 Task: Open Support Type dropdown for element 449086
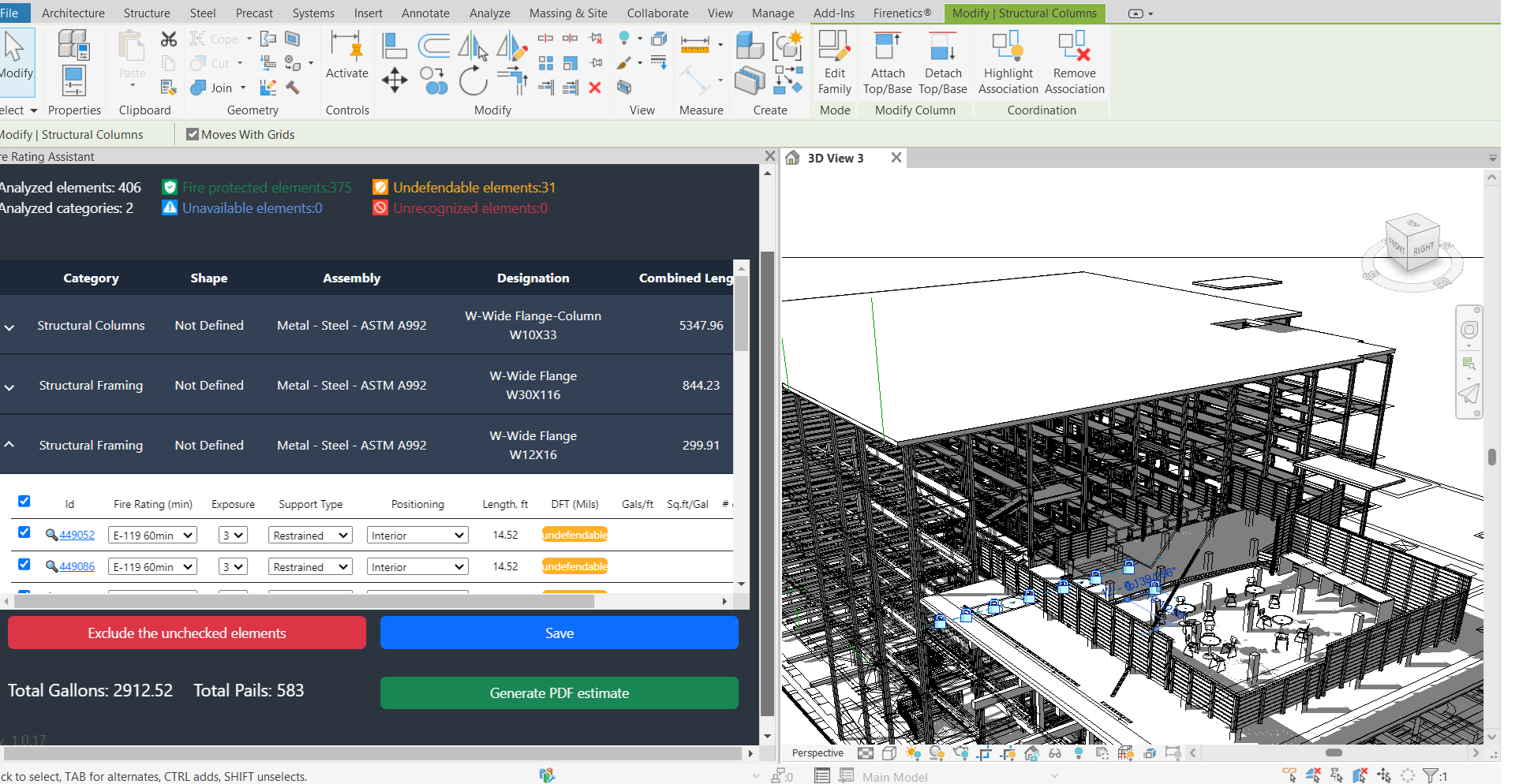[310, 567]
